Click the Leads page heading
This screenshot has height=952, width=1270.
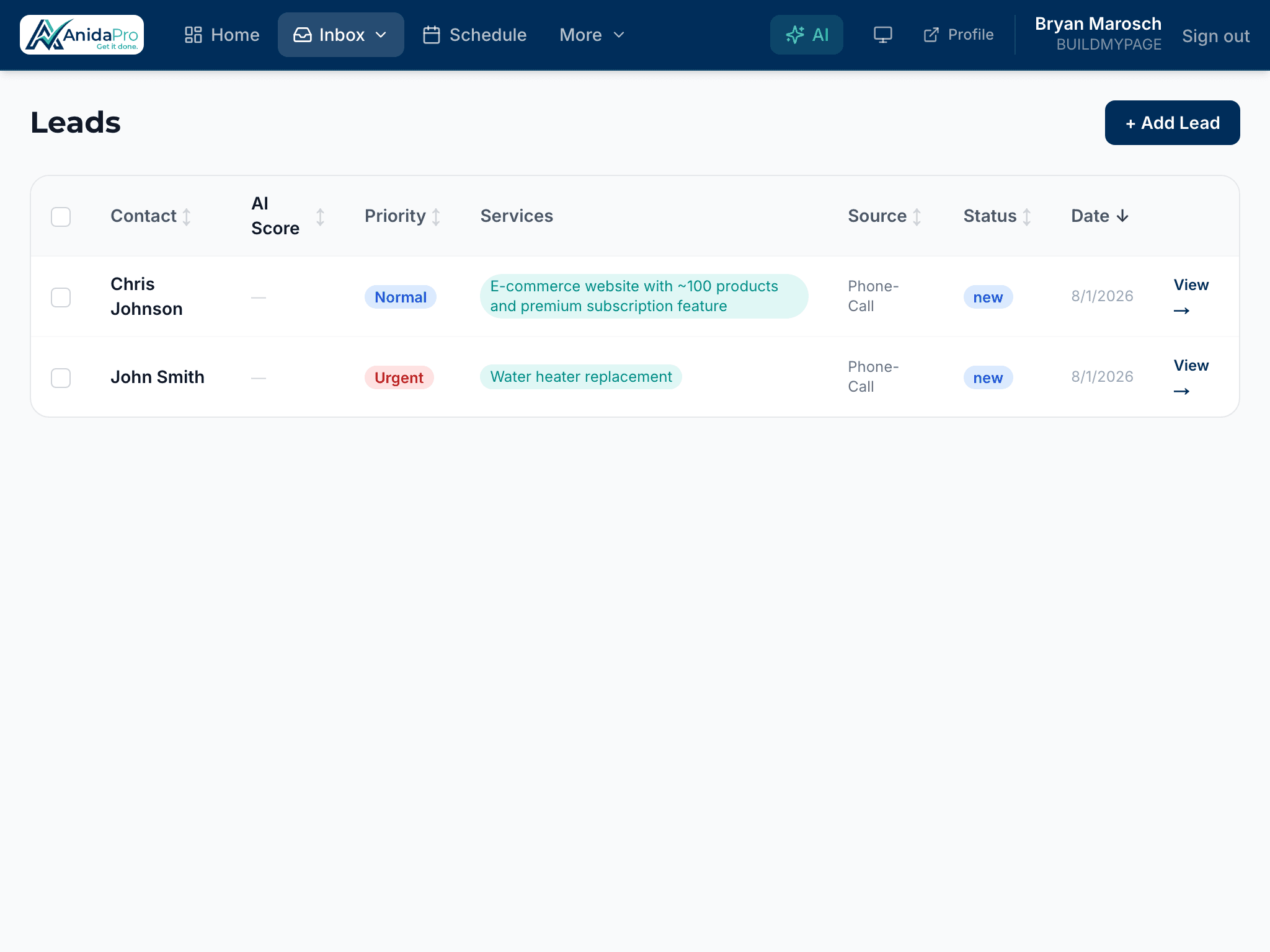pos(76,123)
